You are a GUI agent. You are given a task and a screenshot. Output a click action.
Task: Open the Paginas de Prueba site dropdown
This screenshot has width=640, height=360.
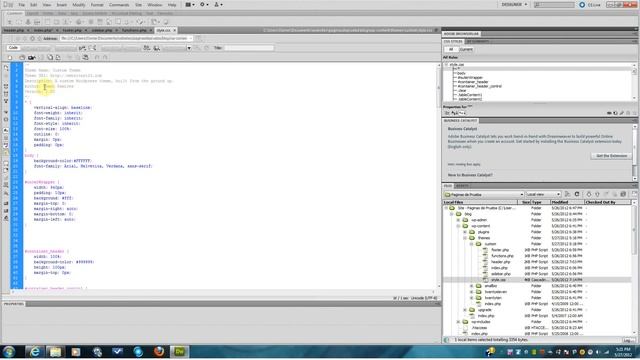click(484, 195)
